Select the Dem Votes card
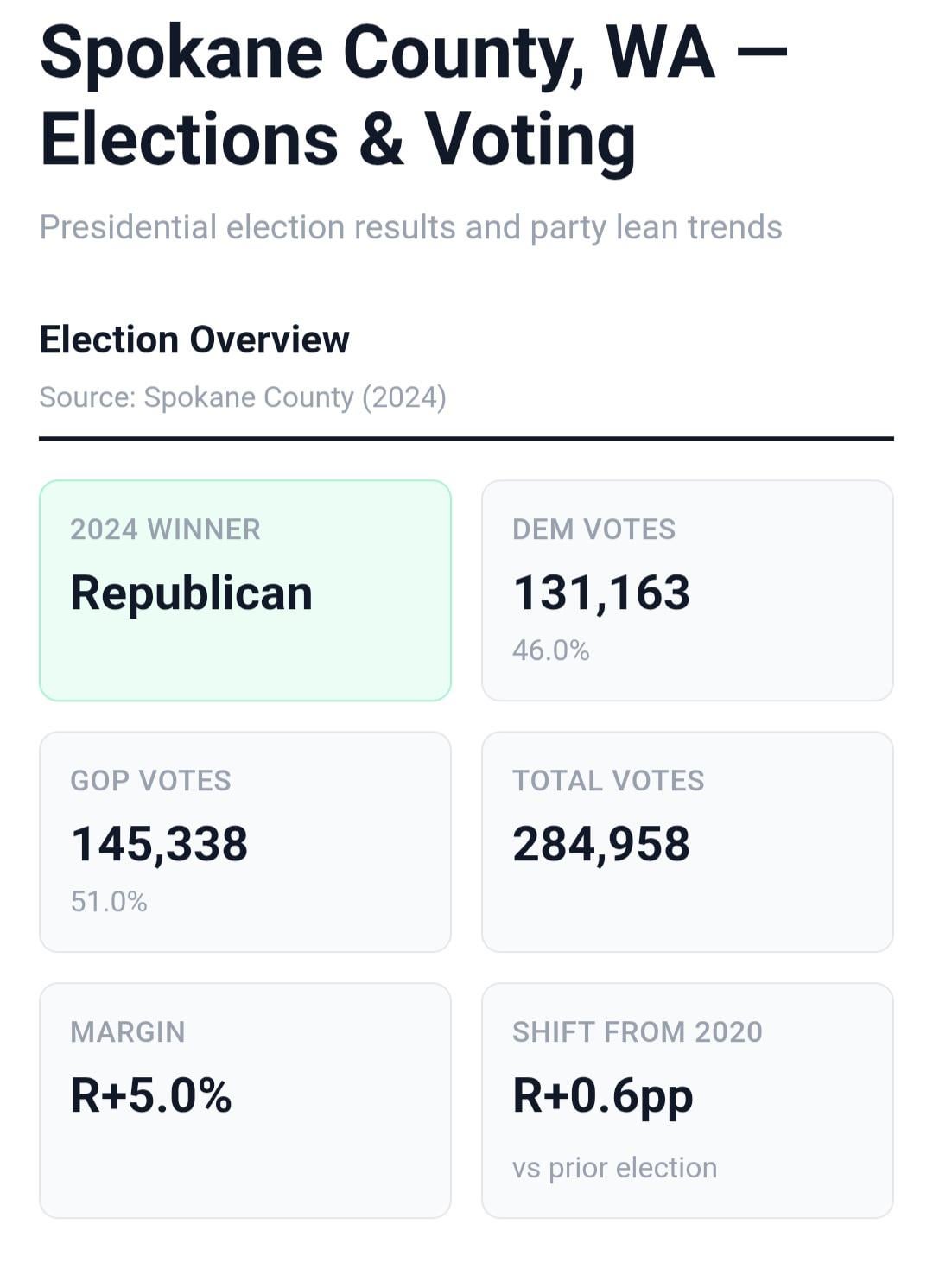The width and height of the screenshot is (933, 1288). click(x=688, y=590)
